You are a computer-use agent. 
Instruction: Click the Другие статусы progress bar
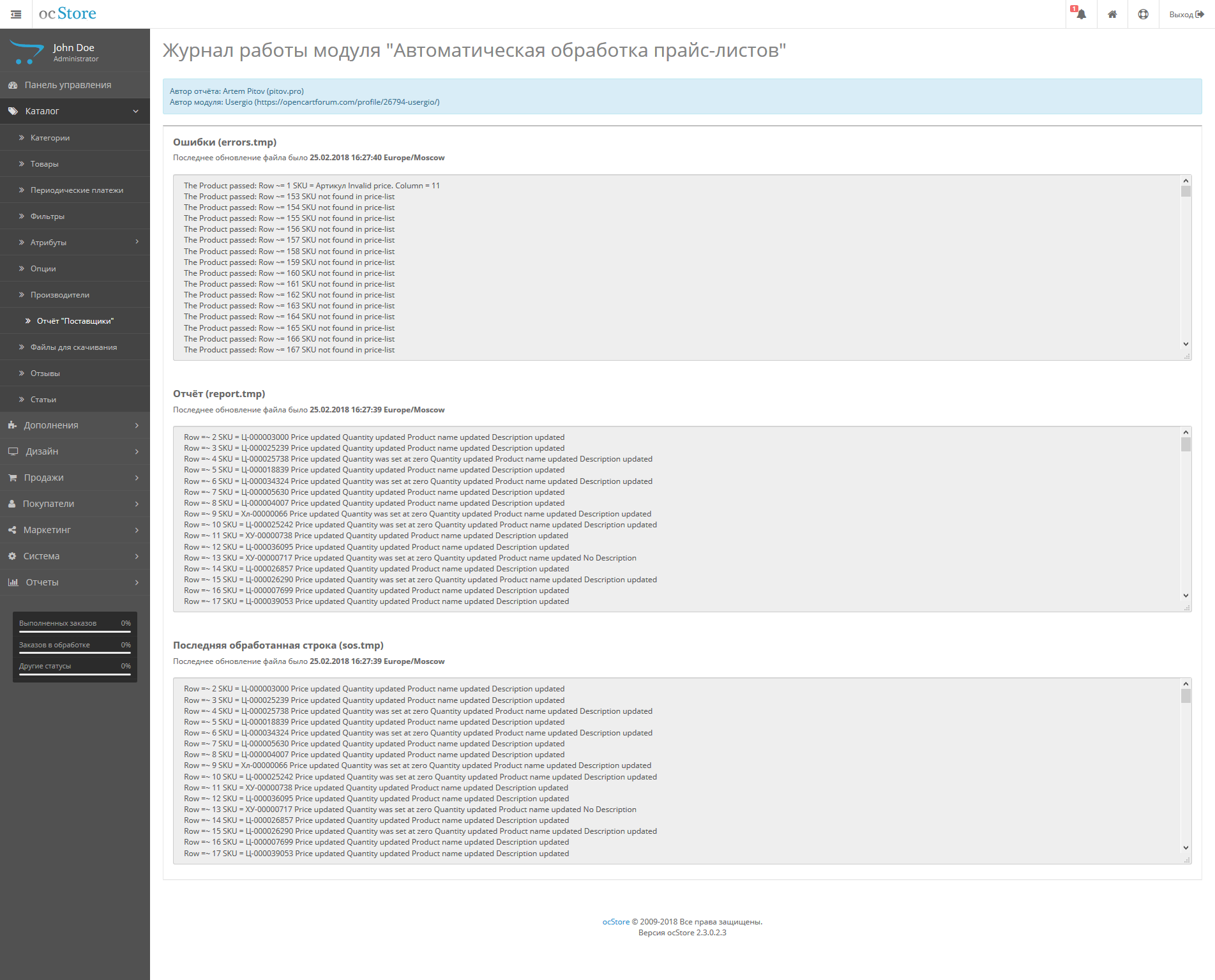pos(75,674)
